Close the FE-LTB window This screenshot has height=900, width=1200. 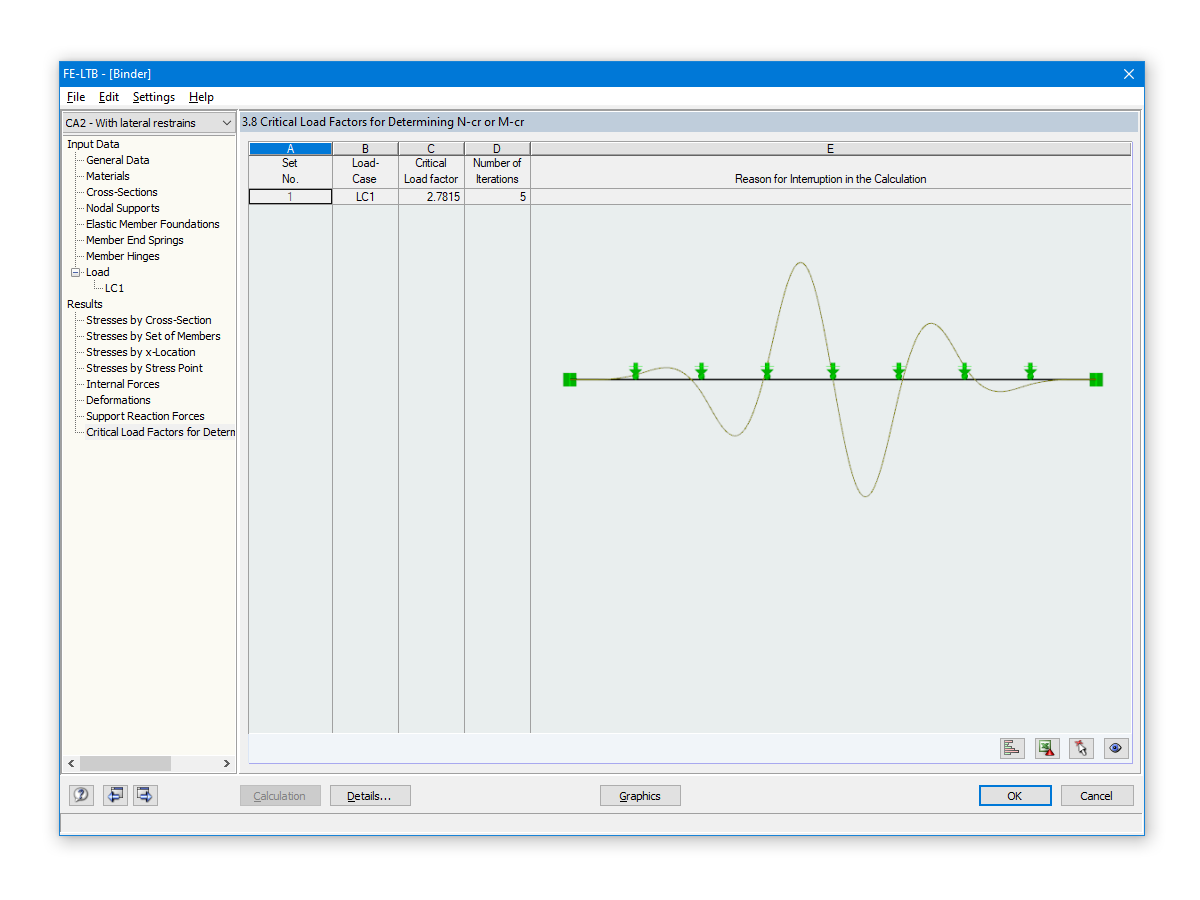point(1129,74)
